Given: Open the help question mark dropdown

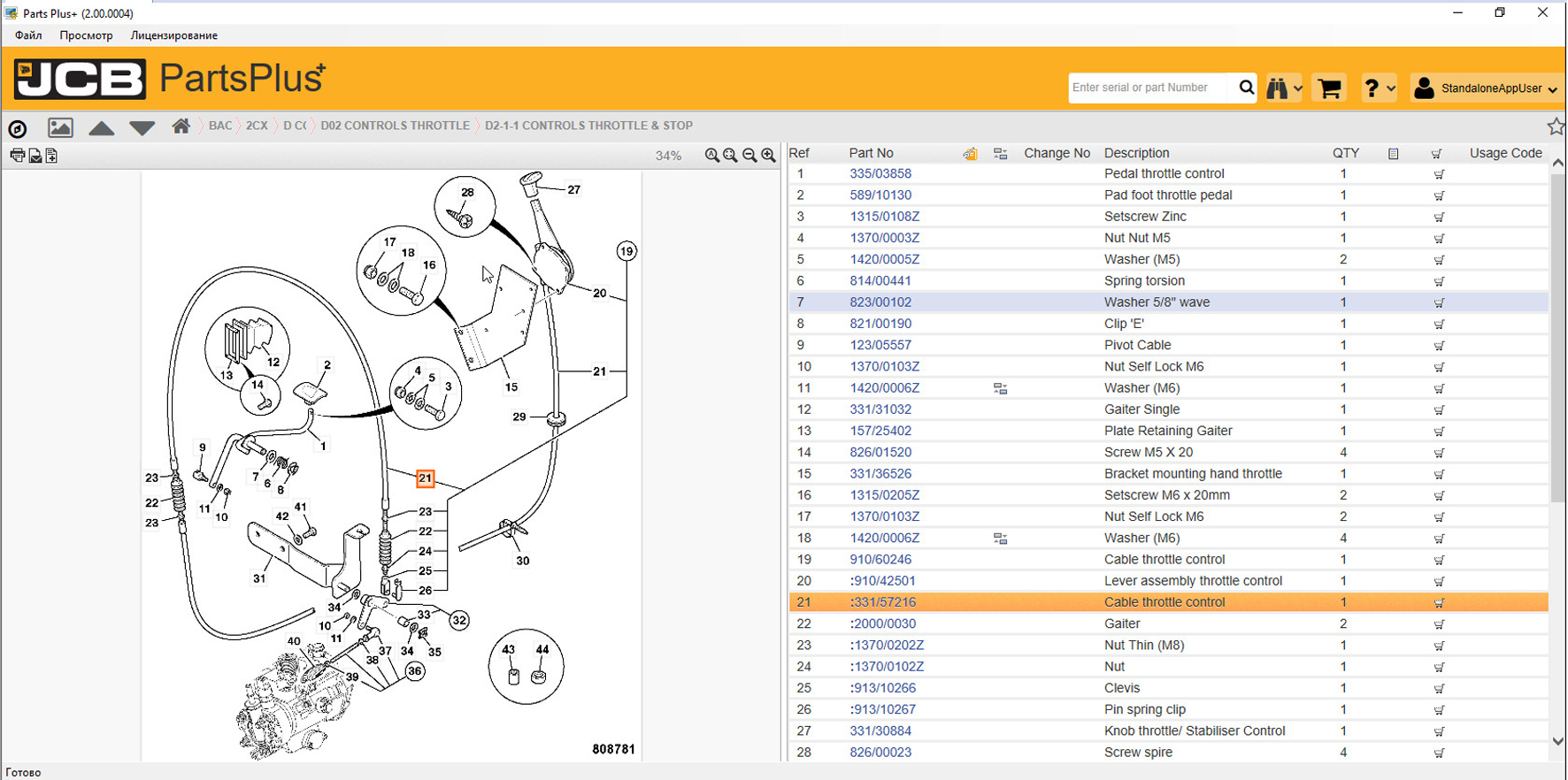Looking at the screenshot, I should 1379,88.
